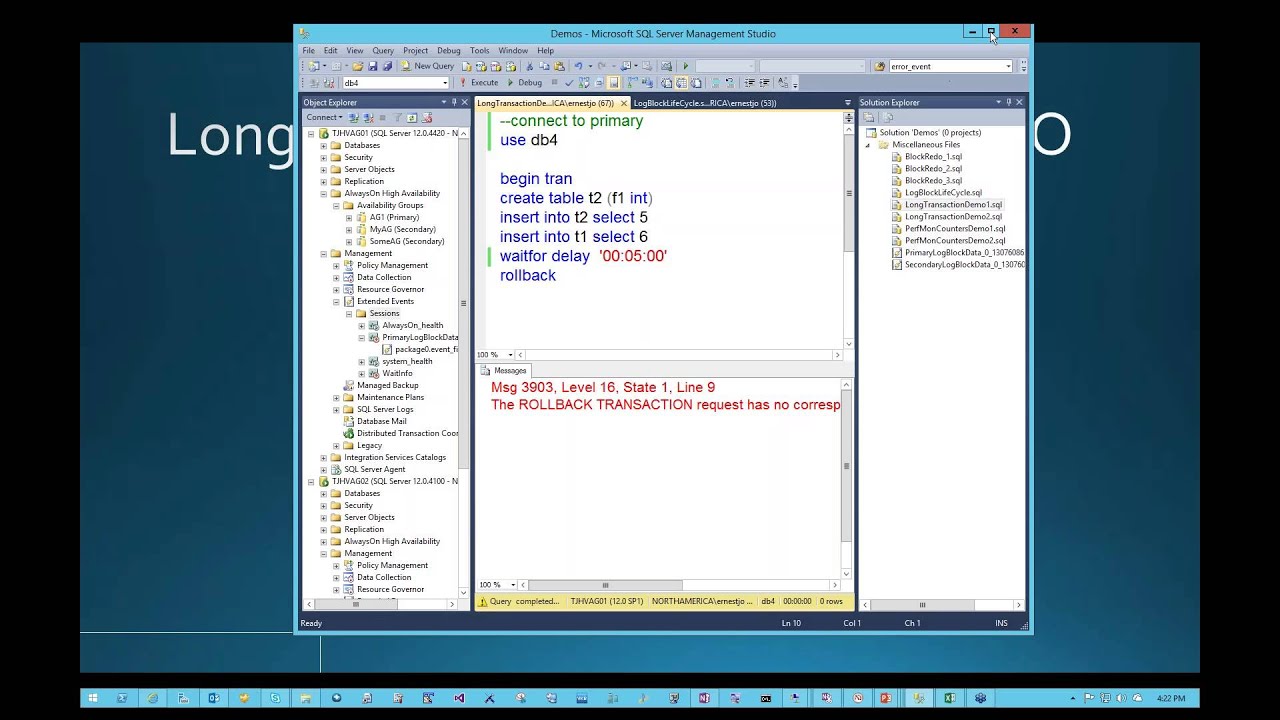This screenshot has width=1280, height=720.
Task: Open the db4 database dropdown
Action: point(445,83)
